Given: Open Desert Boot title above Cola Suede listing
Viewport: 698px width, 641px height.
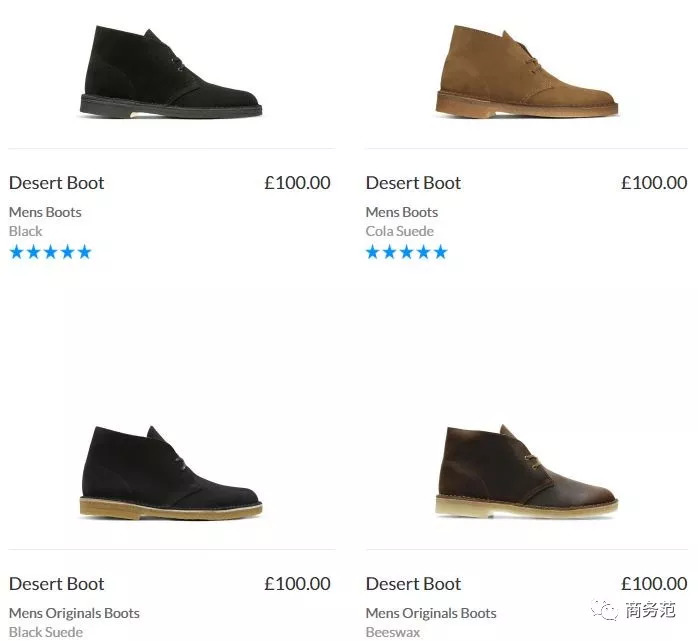Looking at the screenshot, I should 413,183.
